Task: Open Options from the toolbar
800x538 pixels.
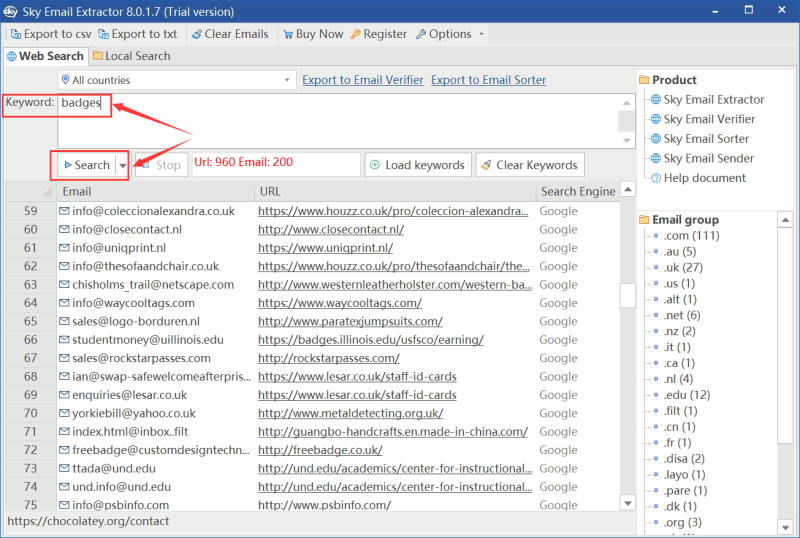Action: (443, 34)
